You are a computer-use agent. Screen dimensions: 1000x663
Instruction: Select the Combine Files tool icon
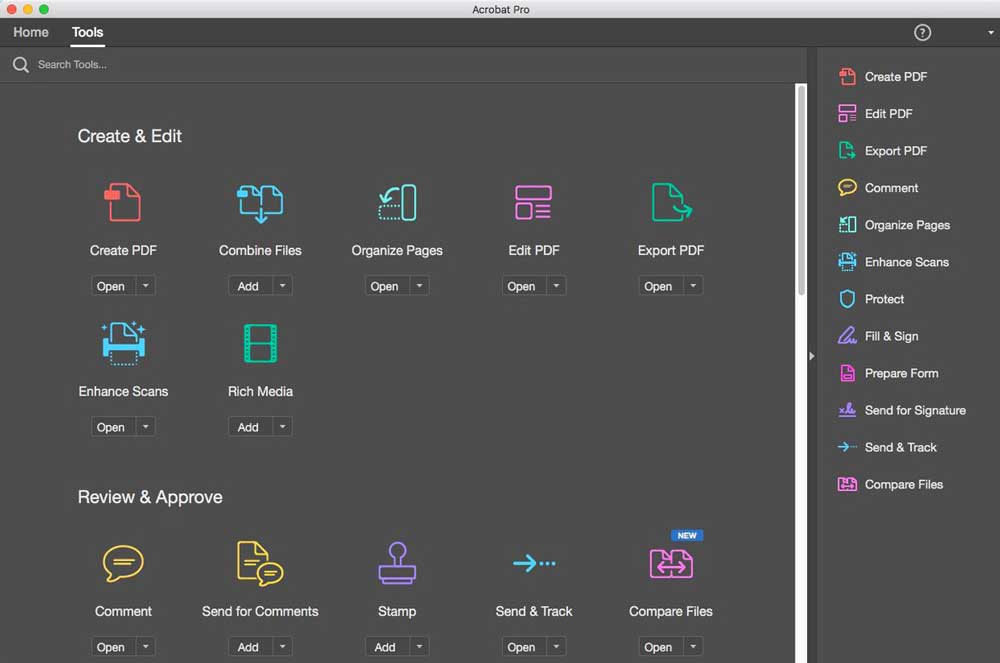tap(260, 202)
